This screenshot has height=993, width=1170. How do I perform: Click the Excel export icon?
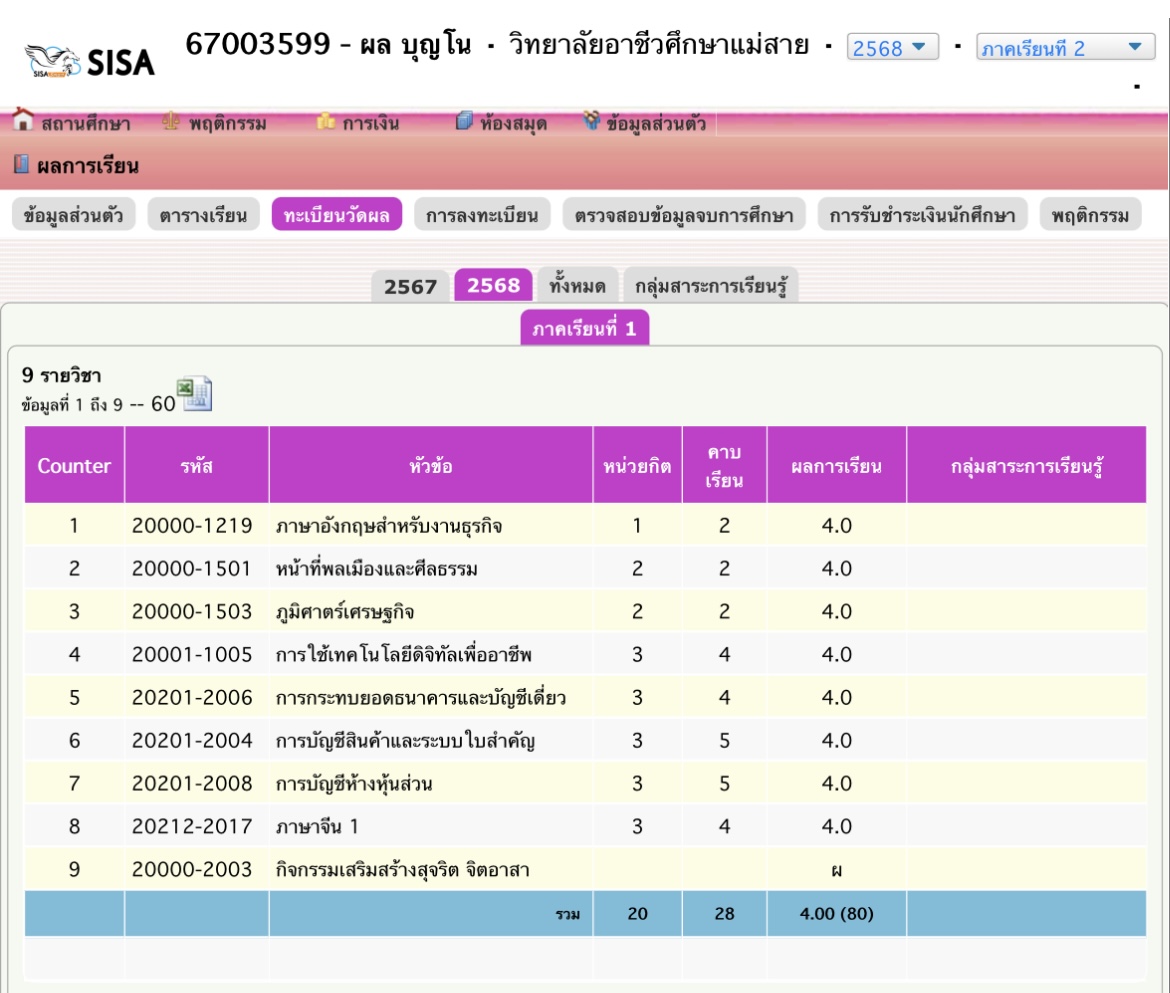194,394
